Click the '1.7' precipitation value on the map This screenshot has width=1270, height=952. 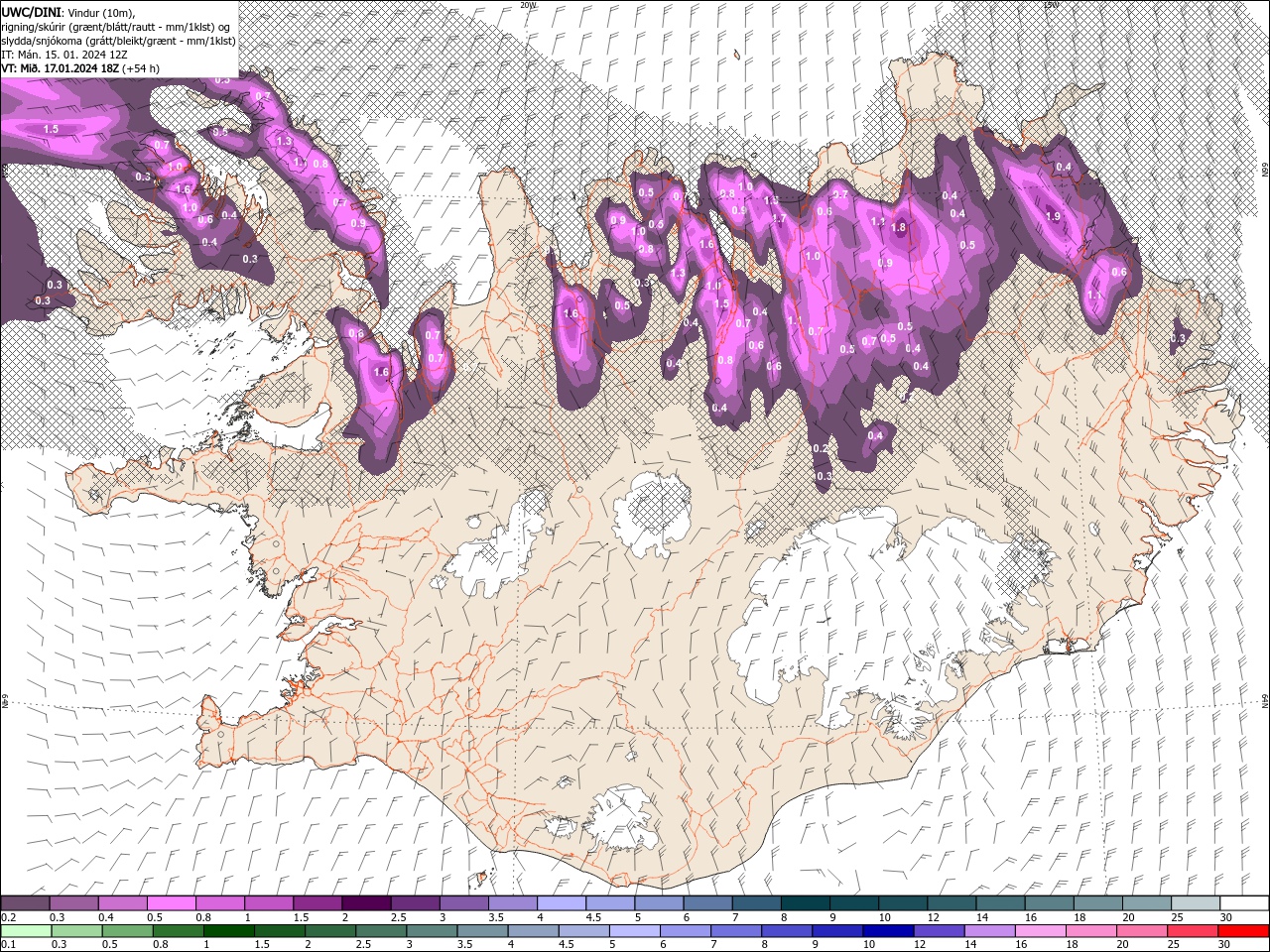point(779,219)
